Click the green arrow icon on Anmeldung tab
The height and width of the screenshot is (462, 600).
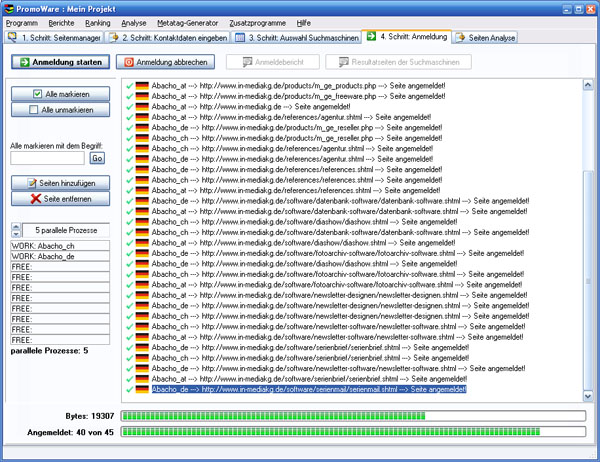(371, 36)
